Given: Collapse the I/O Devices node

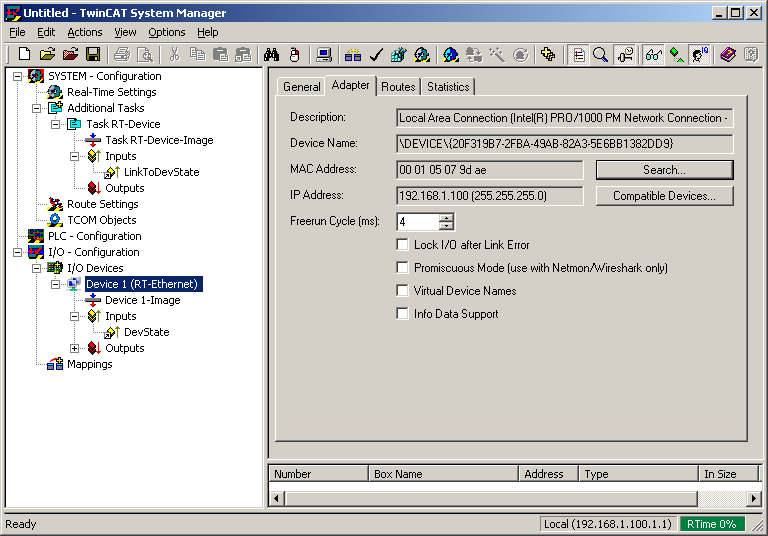Looking at the screenshot, I should click(x=37, y=268).
